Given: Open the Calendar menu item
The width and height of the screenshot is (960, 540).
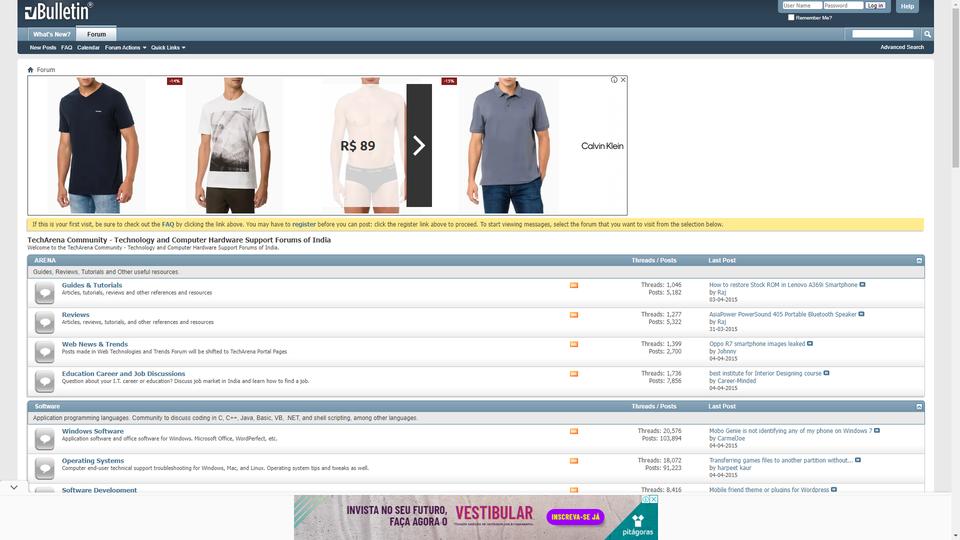Looking at the screenshot, I should (88, 47).
